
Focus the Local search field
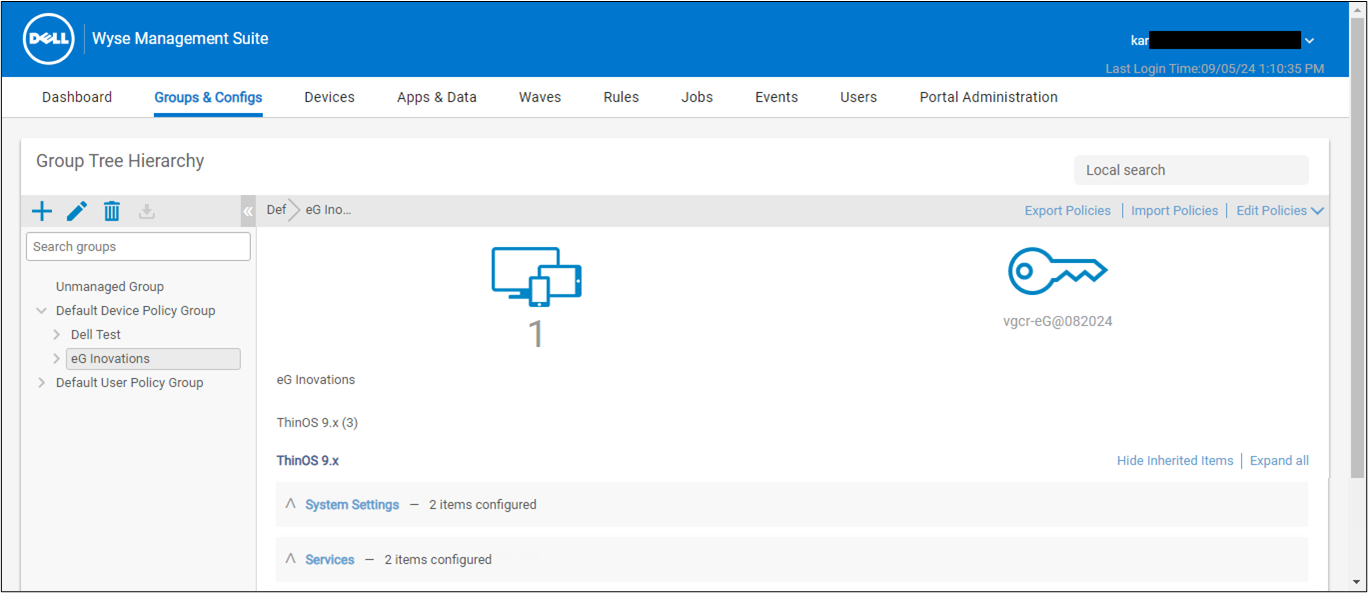click(1191, 170)
